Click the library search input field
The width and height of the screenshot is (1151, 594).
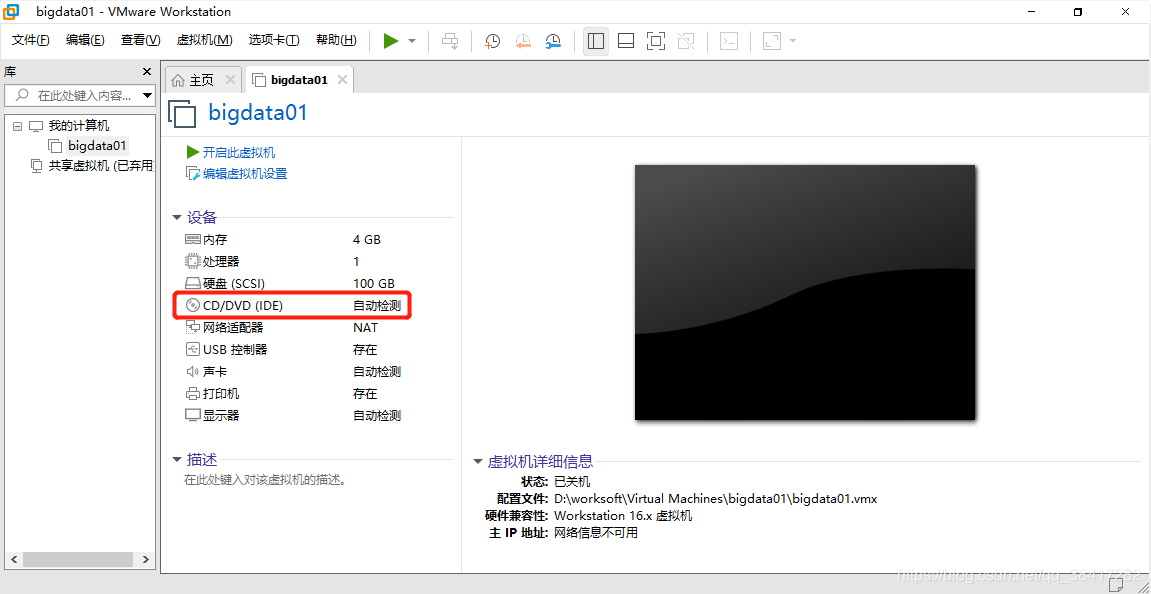pos(72,95)
